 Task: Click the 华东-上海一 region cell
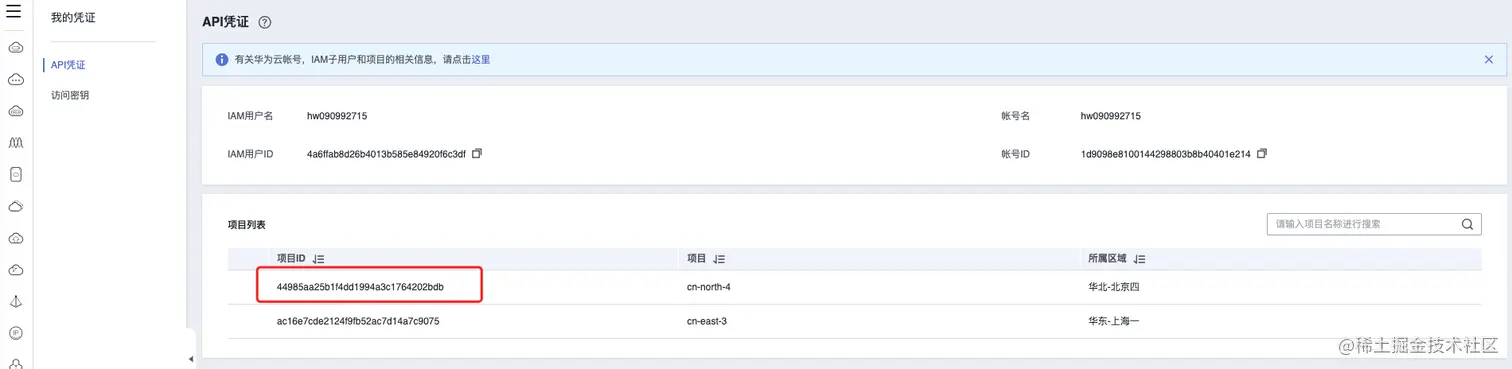[1114, 322]
